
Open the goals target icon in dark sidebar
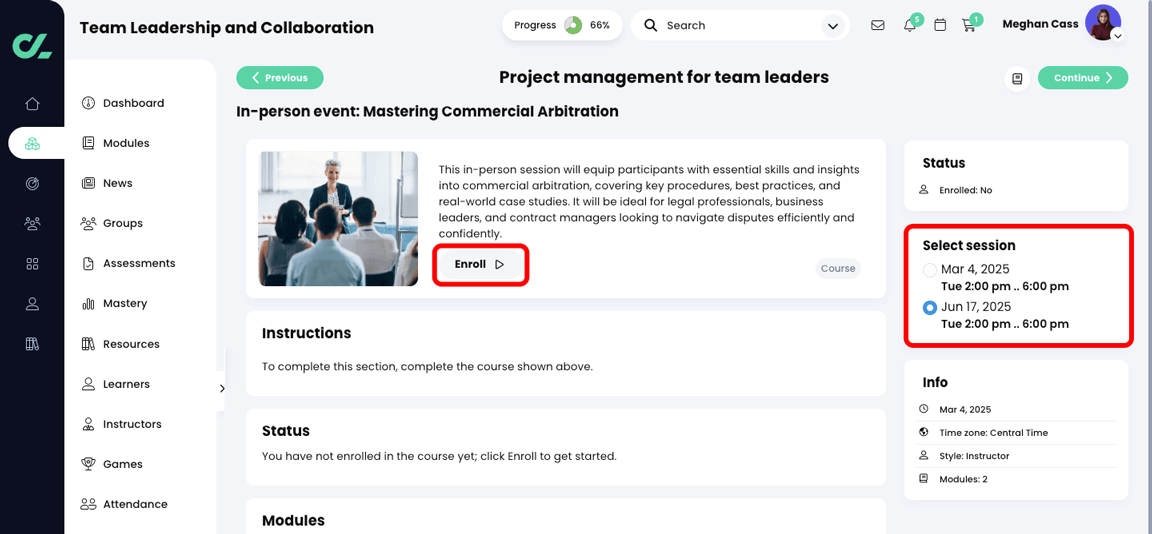pyautogui.click(x=32, y=184)
